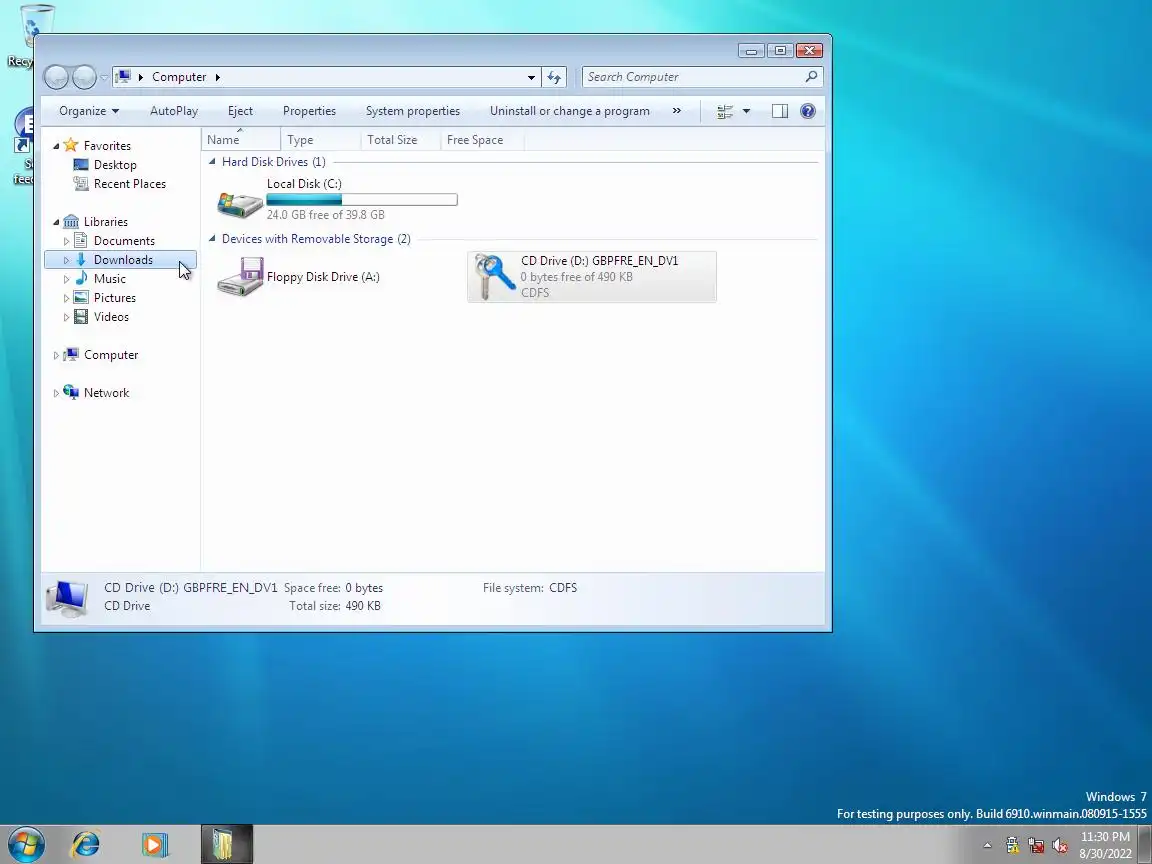Open the view options dropdown arrow

[746, 111]
